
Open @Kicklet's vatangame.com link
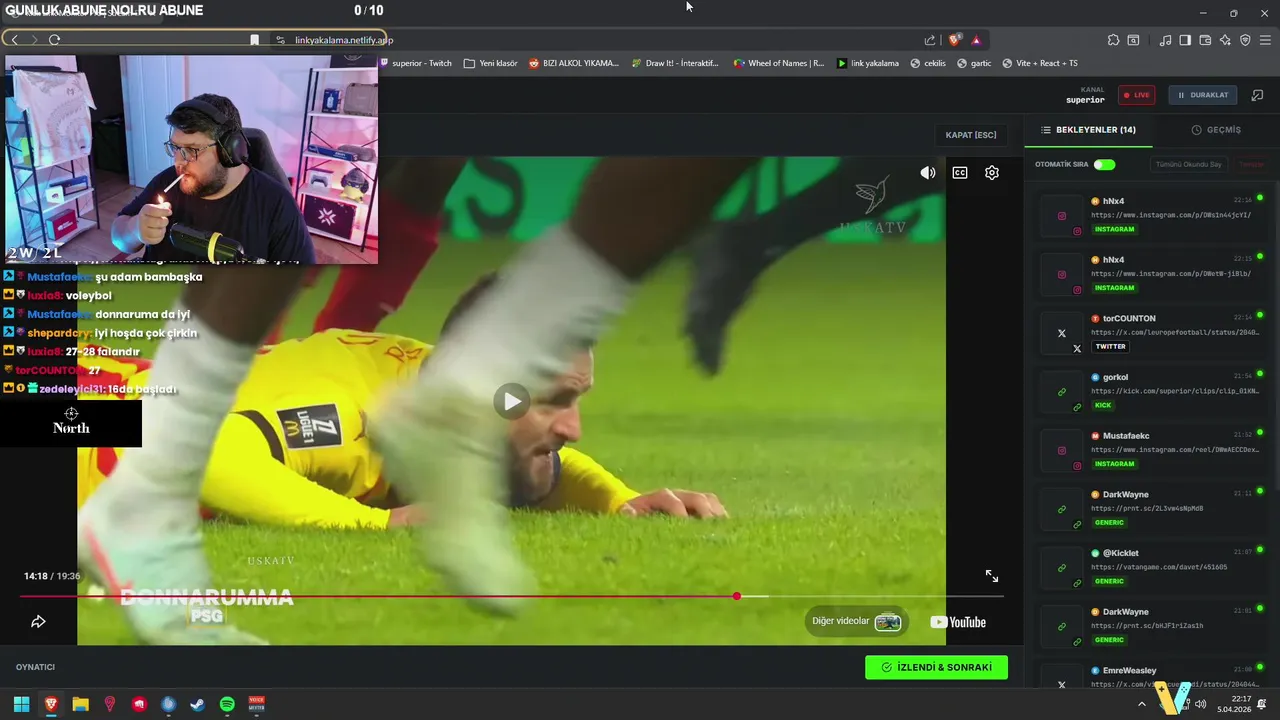pos(1159,567)
